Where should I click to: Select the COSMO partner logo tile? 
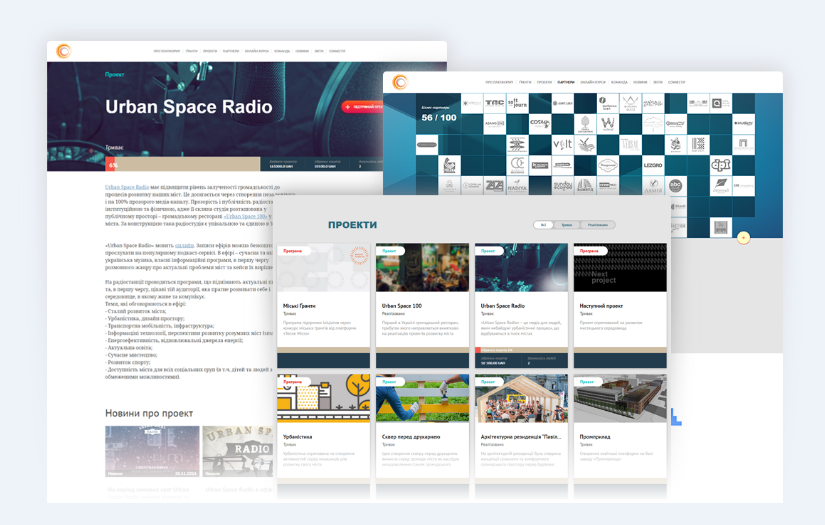[x=540, y=124]
